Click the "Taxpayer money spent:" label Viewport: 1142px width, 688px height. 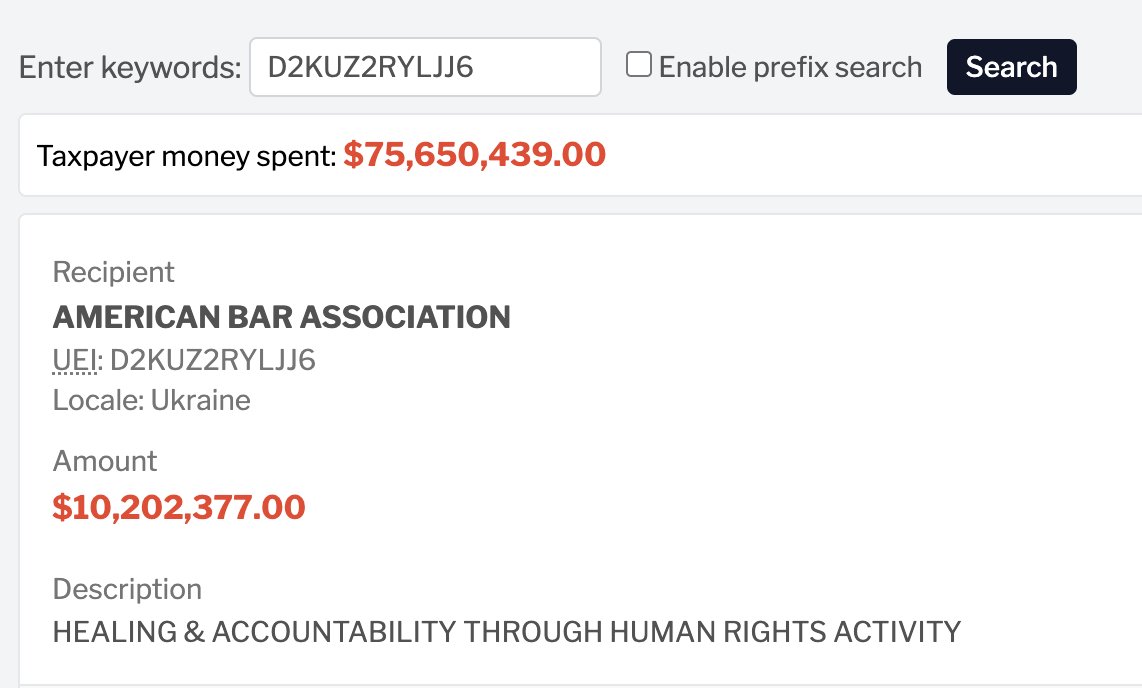coord(186,156)
